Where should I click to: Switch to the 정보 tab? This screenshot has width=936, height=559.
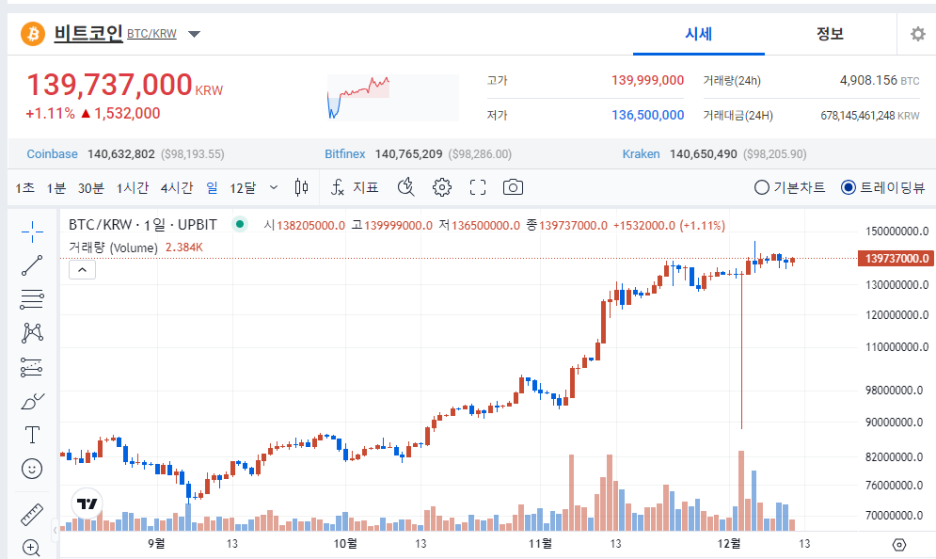pos(830,34)
